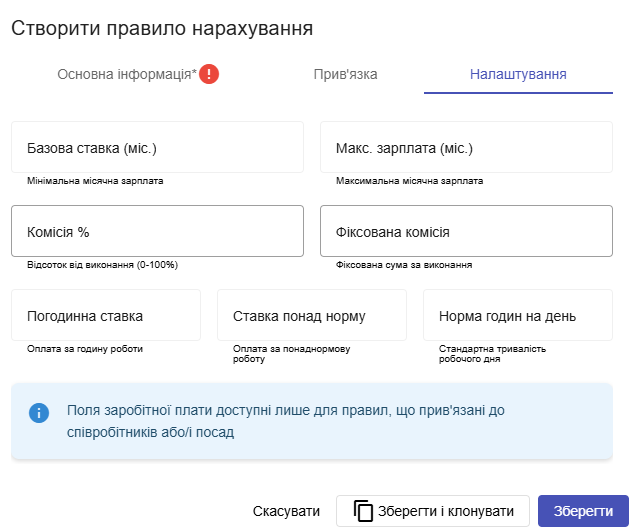Click the Макс. зарплата (міс.) field
This screenshot has width=635, height=530.
[466, 148]
